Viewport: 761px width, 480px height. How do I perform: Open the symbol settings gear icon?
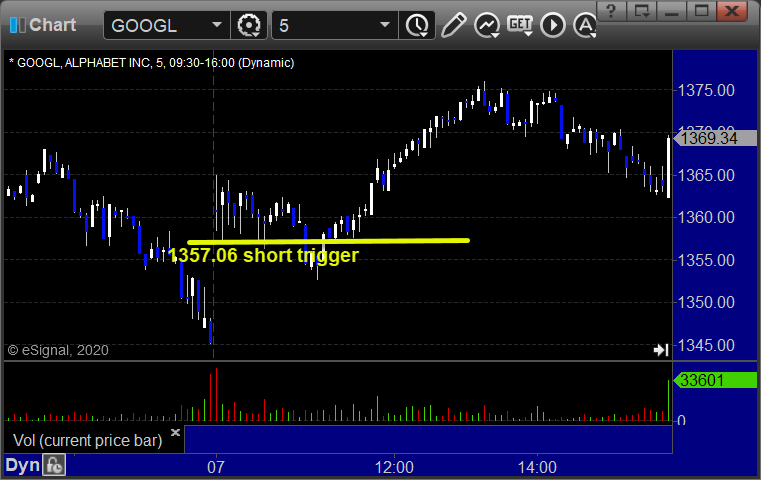click(248, 25)
